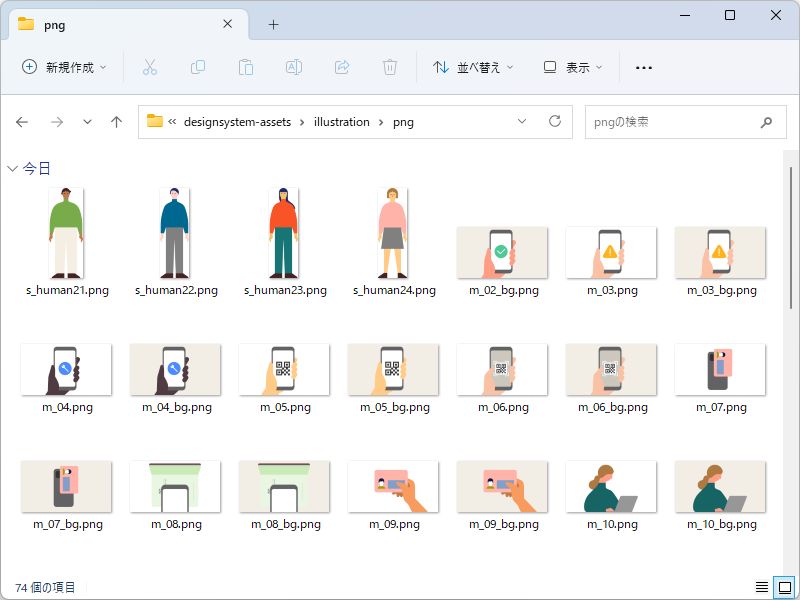800x600 pixels.
Task: Close the png tab
Action: coord(228,24)
